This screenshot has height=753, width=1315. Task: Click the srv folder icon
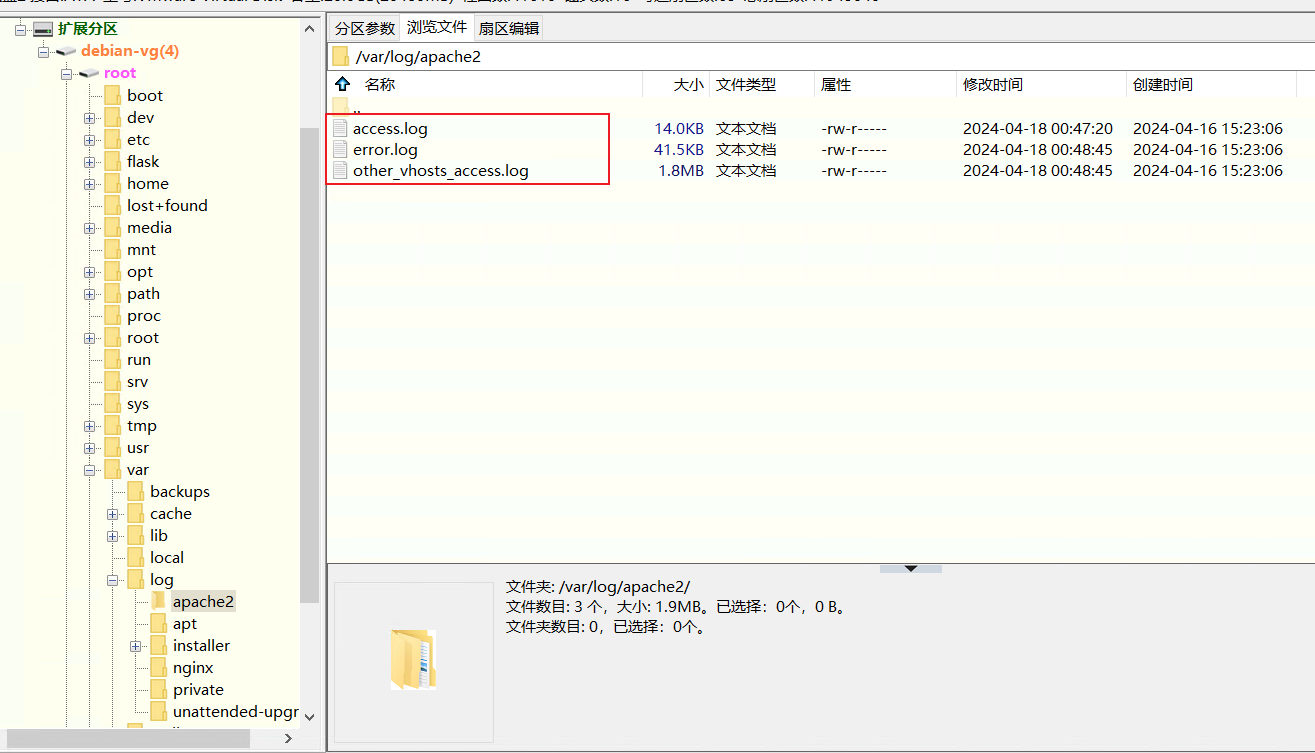coord(111,381)
